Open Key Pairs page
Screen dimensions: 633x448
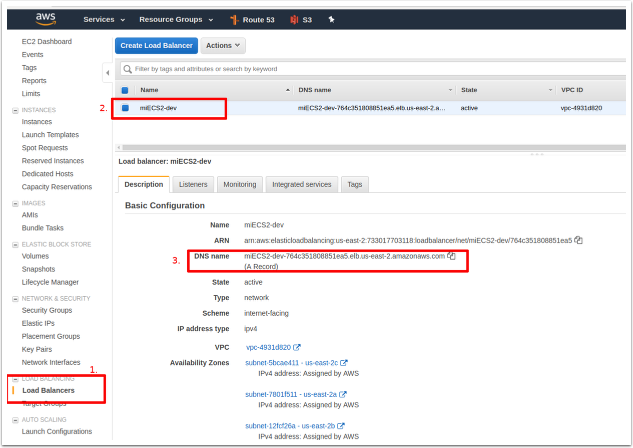pos(37,349)
